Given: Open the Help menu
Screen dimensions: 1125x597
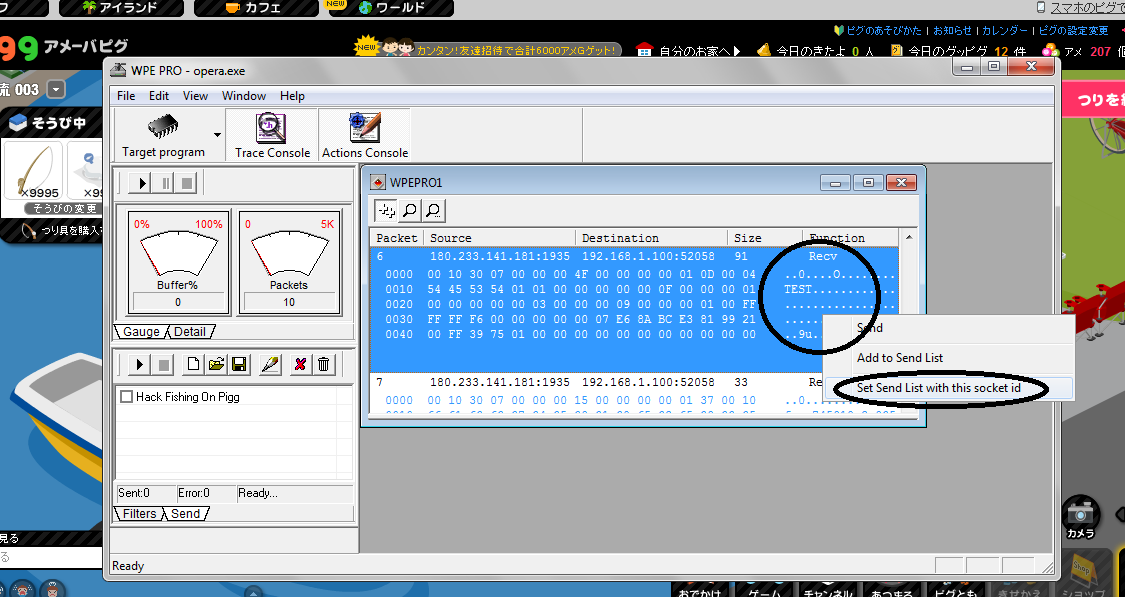Looking at the screenshot, I should pyautogui.click(x=292, y=95).
